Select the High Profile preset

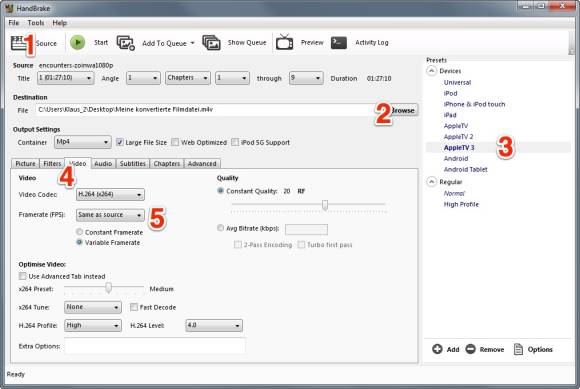click(x=461, y=204)
